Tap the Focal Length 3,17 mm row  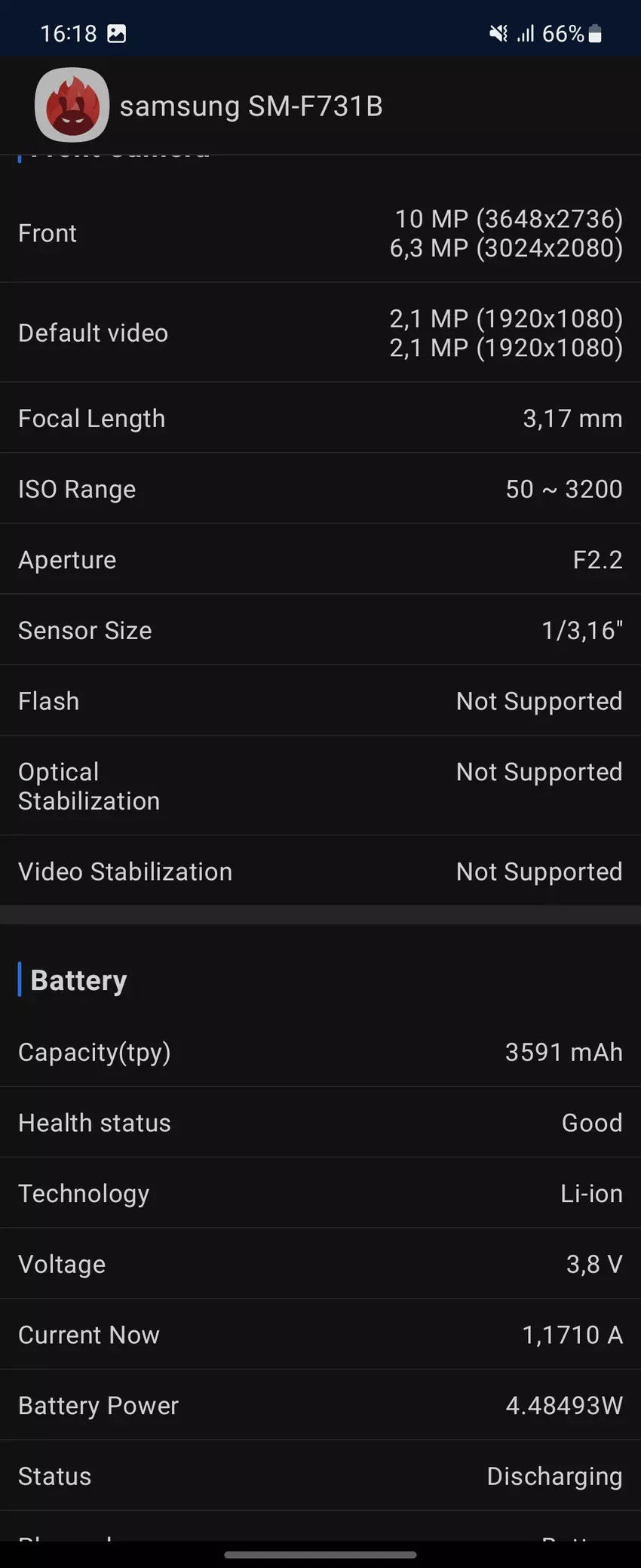(320, 418)
